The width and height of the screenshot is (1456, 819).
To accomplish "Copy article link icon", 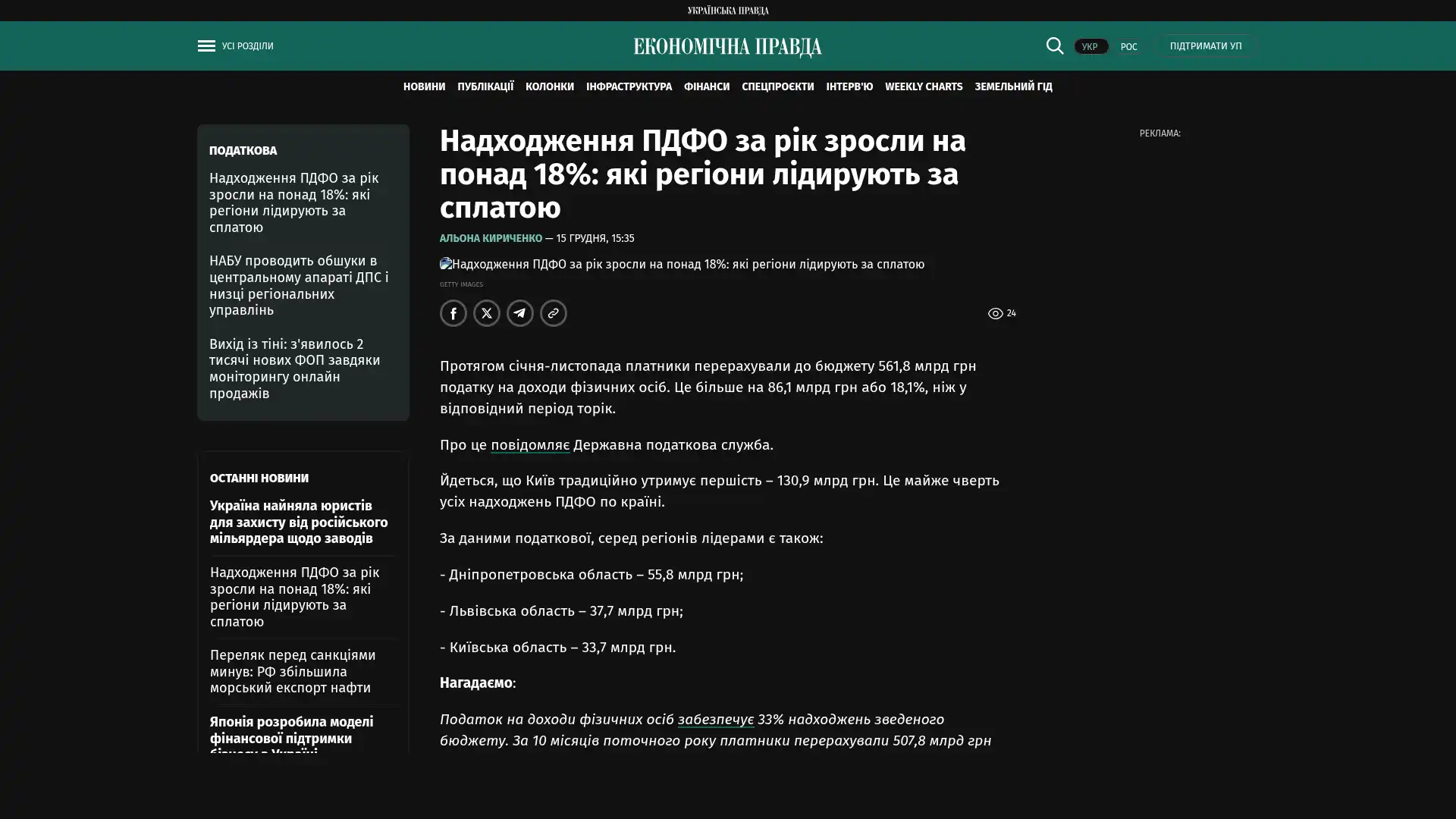I will click(x=553, y=313).
